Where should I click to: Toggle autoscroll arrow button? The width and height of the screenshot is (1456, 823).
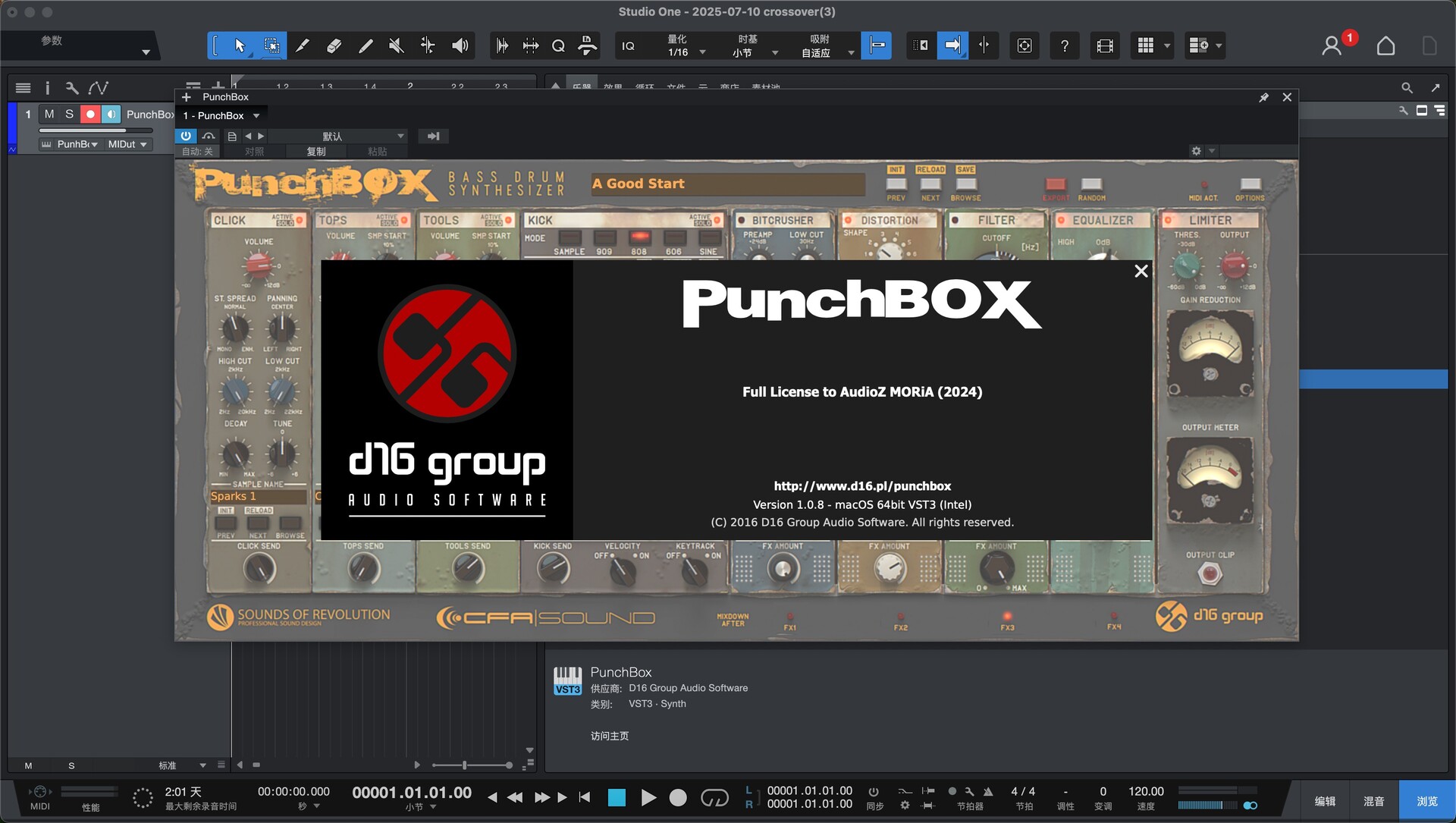click(952, 46)
